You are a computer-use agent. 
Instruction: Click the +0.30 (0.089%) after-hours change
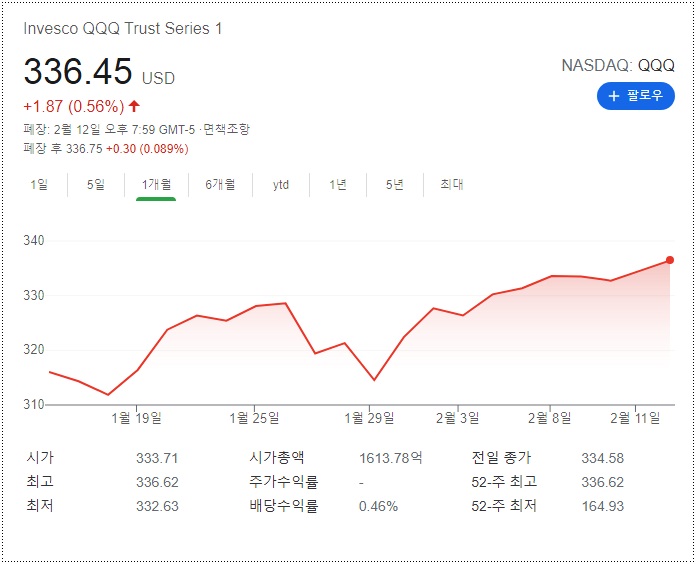click(x=147, y=149)
